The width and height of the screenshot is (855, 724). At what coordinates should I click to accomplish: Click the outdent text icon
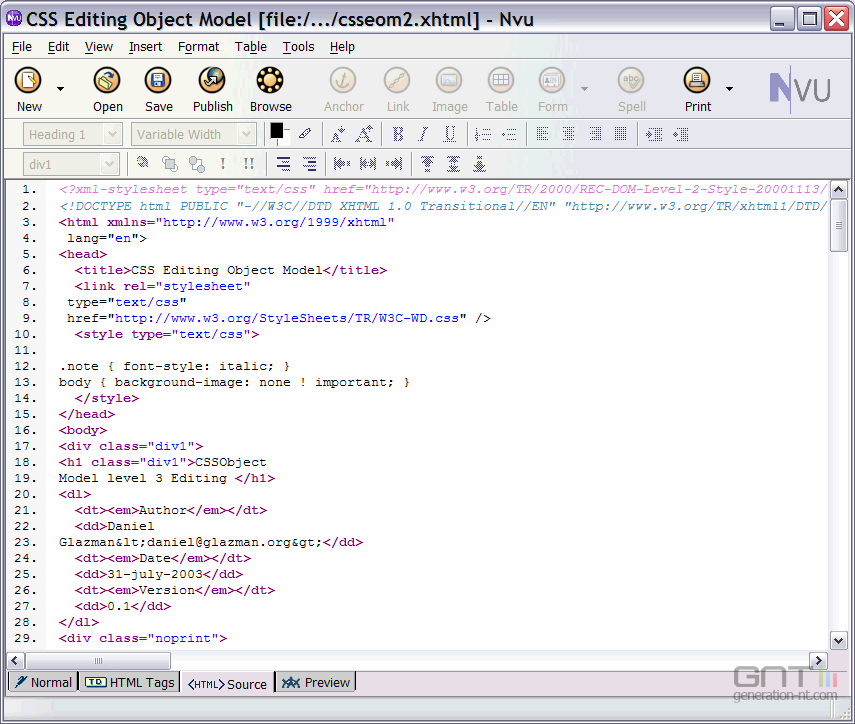pyautogui.click(x=681, y=134)
